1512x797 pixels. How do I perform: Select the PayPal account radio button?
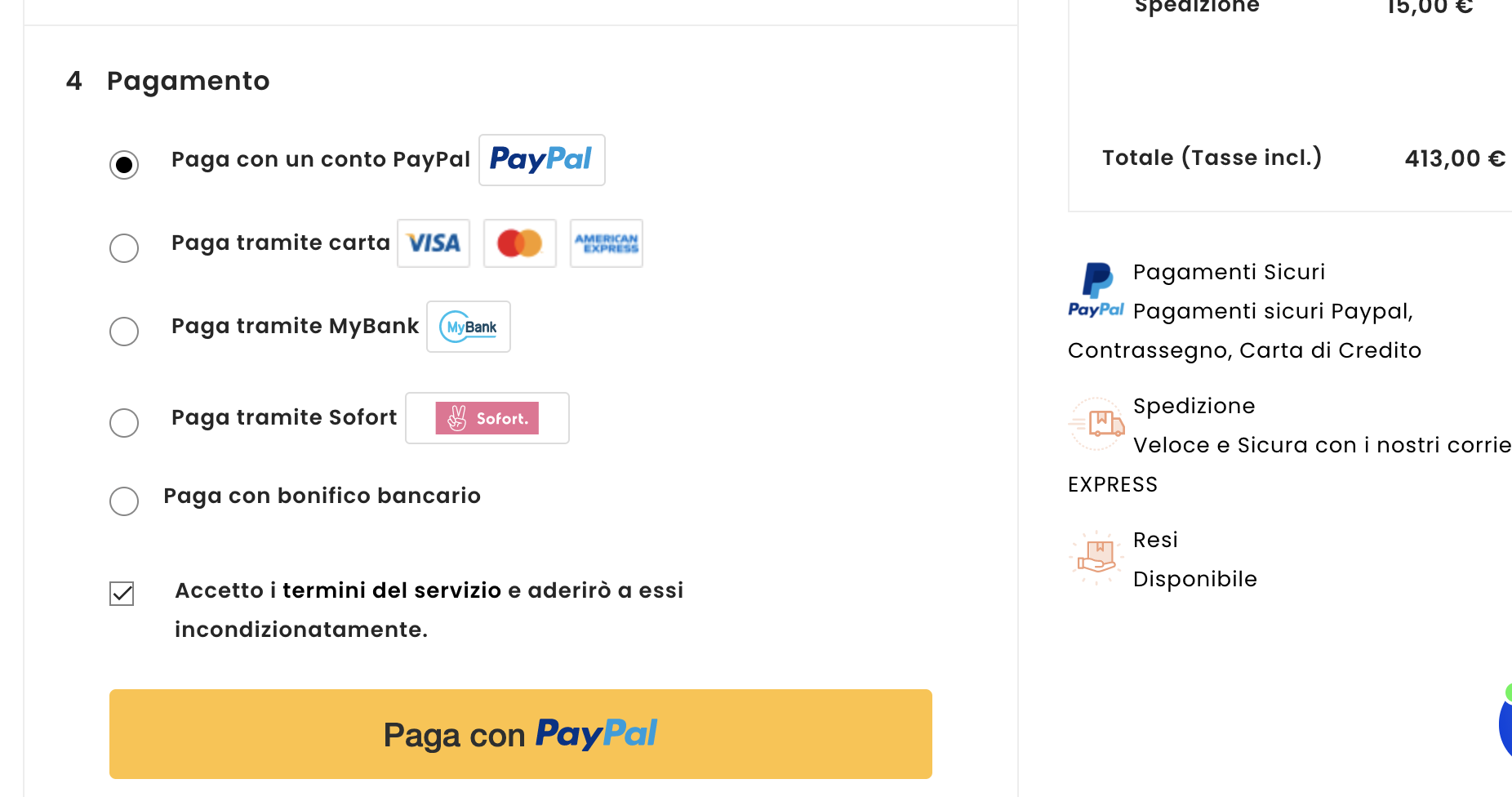[x=124, y=165]
